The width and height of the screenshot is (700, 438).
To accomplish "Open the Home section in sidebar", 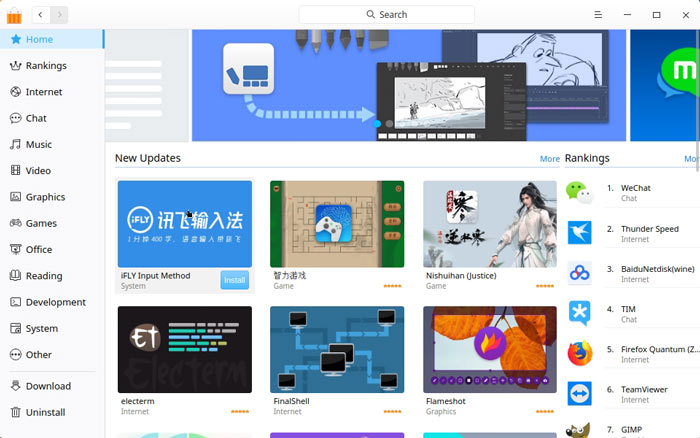I will (52, 39).
